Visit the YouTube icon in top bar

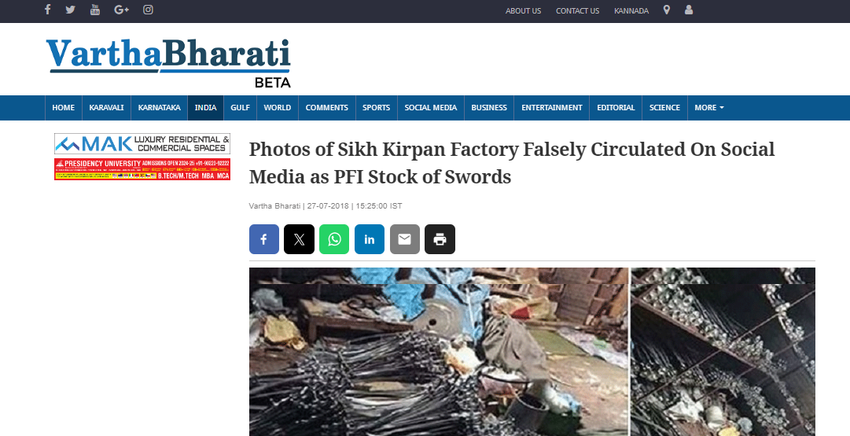(95, 10)
